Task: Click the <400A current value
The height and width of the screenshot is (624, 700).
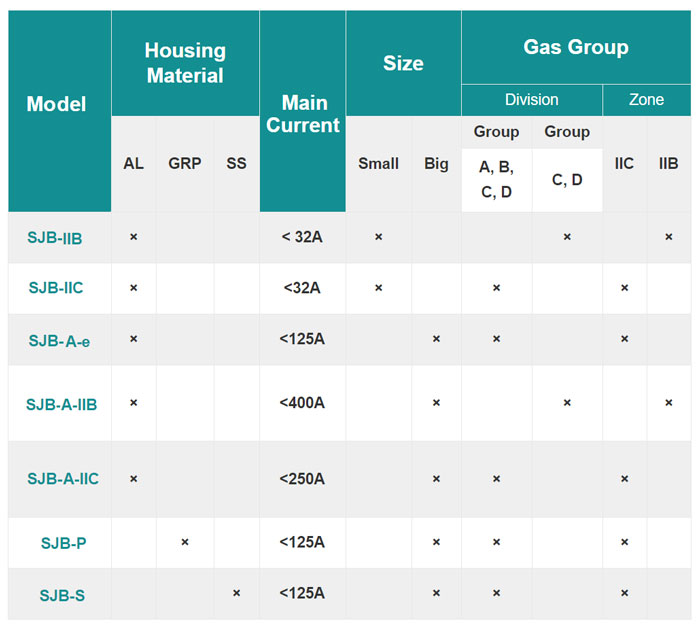Action: [302, 403]
